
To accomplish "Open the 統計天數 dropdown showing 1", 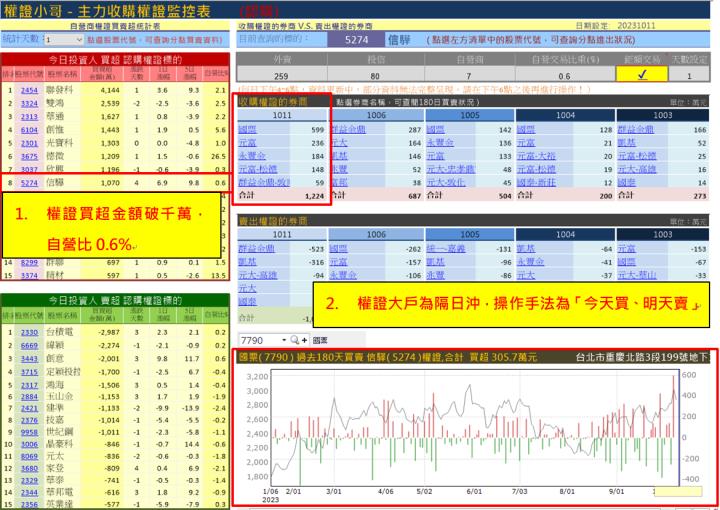I will 64,40.
